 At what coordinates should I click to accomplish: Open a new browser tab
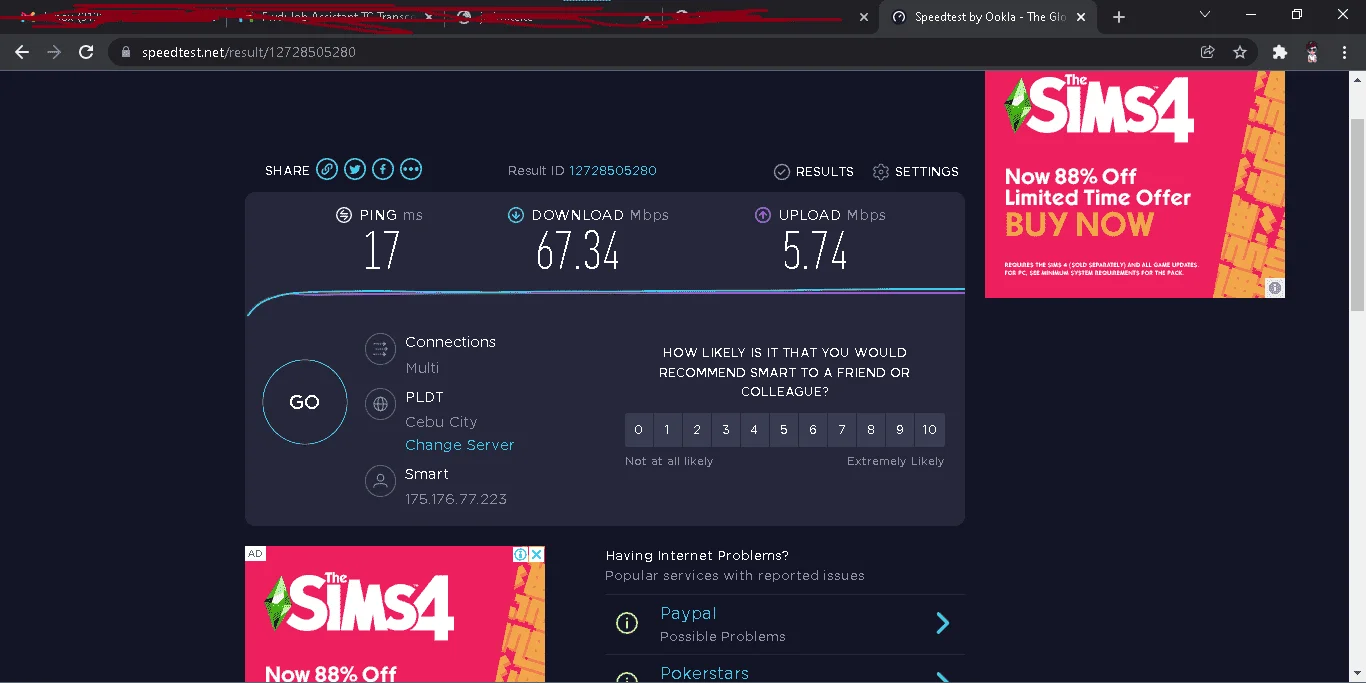click(1119, 17)
